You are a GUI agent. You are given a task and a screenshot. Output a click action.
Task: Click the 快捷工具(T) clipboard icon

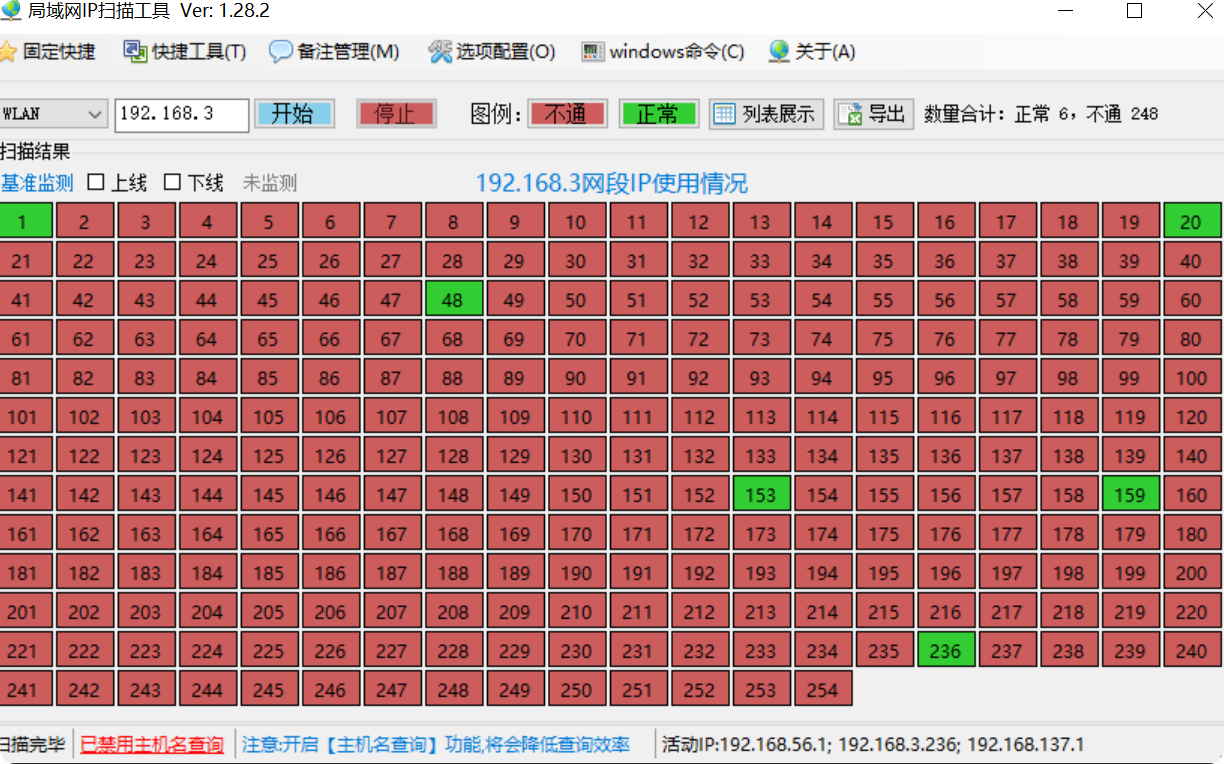pyautogui.click(x=133, y=51)
